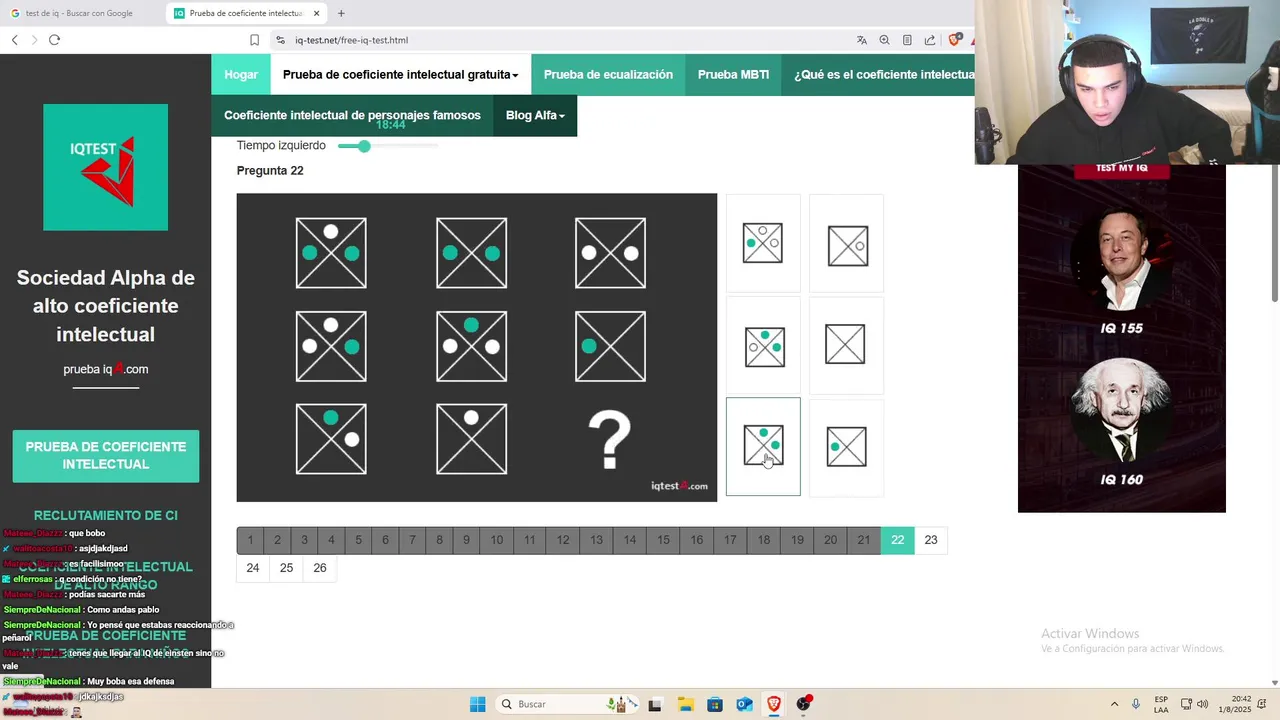
Task: Go forward with the browser forward arrow
Action: (x=34, y=40)
